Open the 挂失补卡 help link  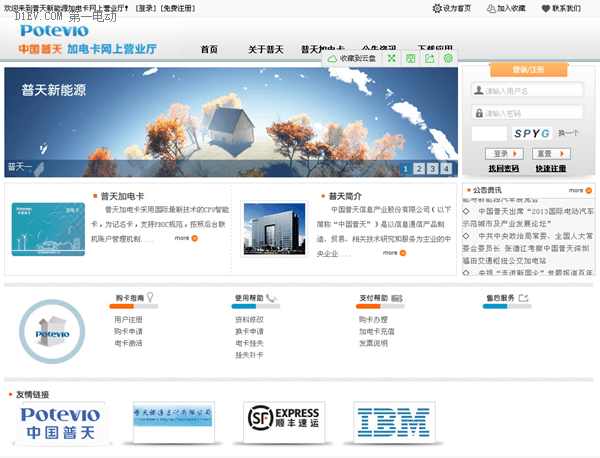click(x=249, y=355)
